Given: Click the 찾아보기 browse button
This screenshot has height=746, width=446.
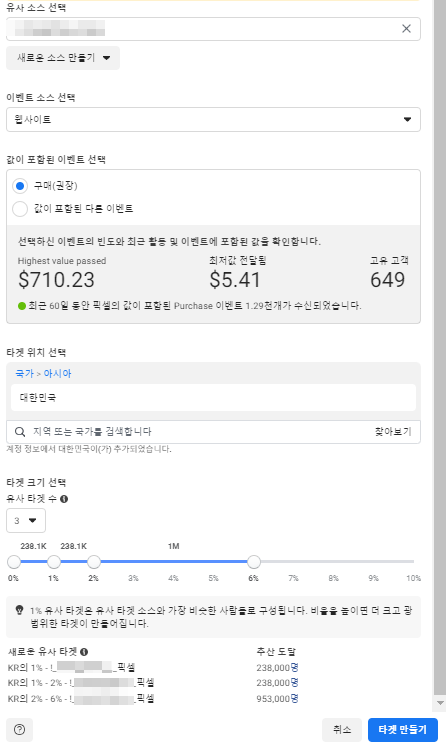Looking at the screenshot, I should click(393, 432).
